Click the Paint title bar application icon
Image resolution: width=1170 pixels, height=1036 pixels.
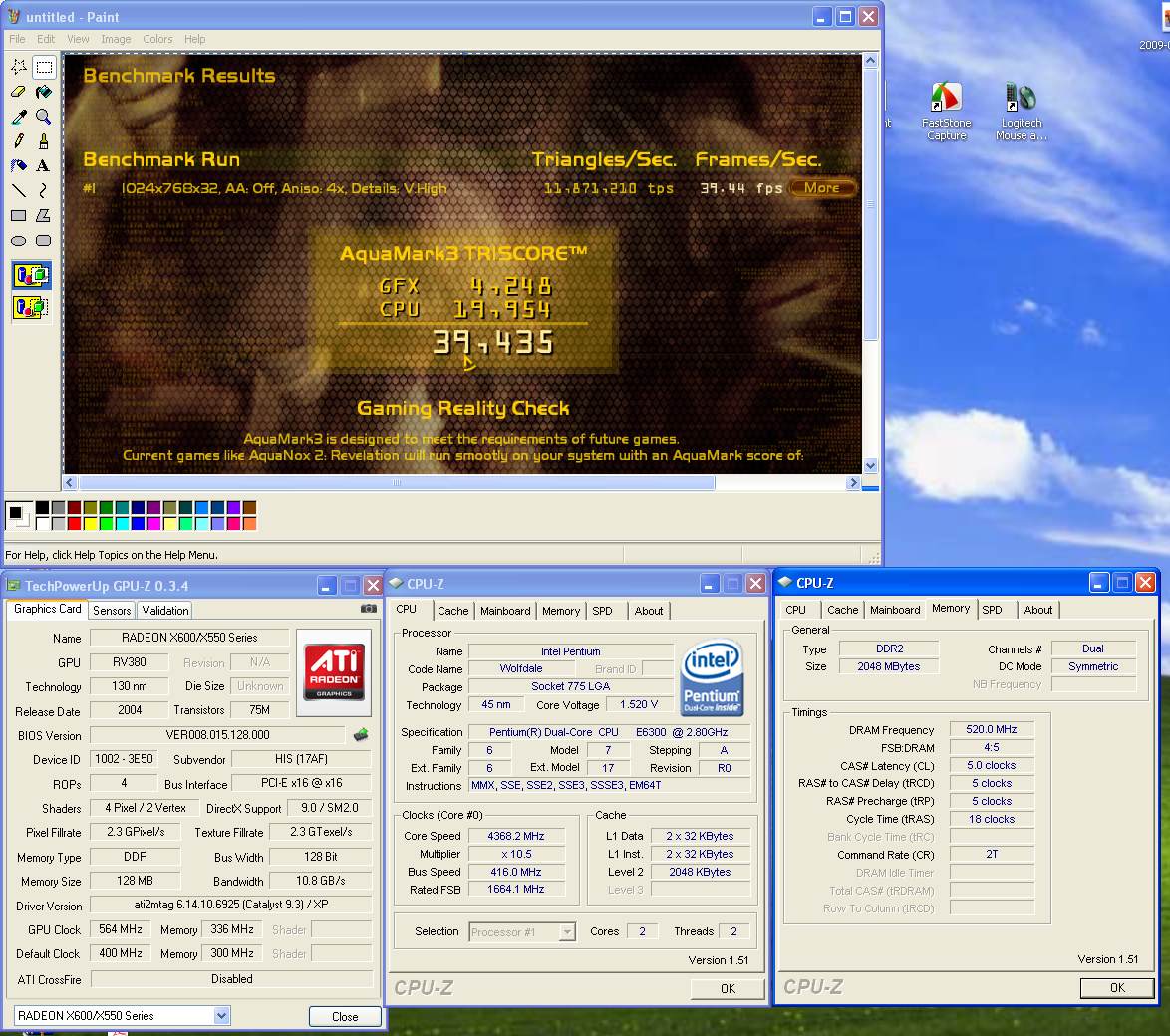(14, 16)
